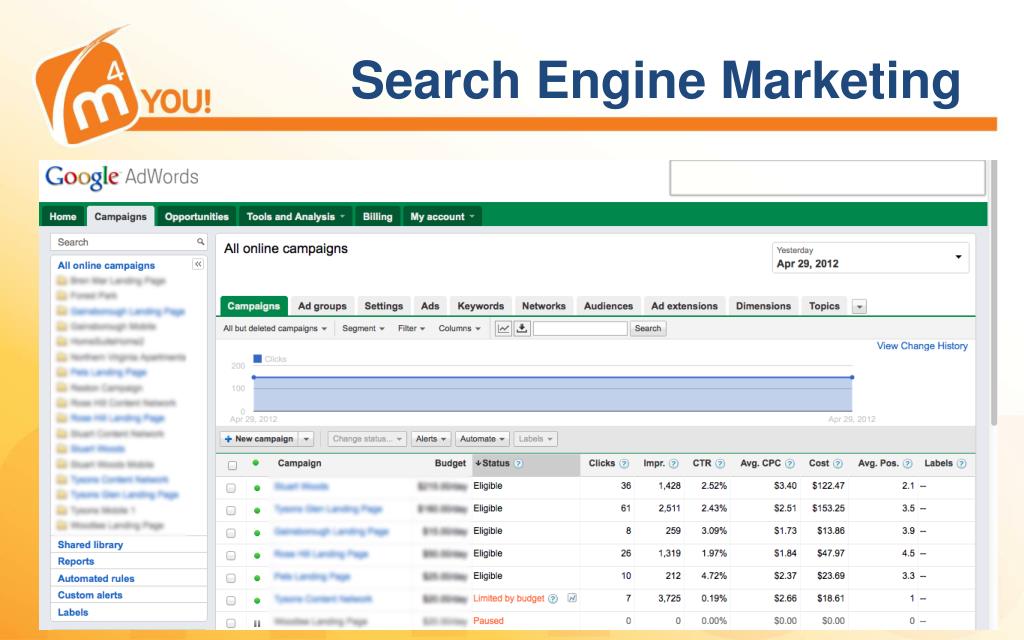Click the download report icon
The image size is (1024, 640).
point(522,328)
